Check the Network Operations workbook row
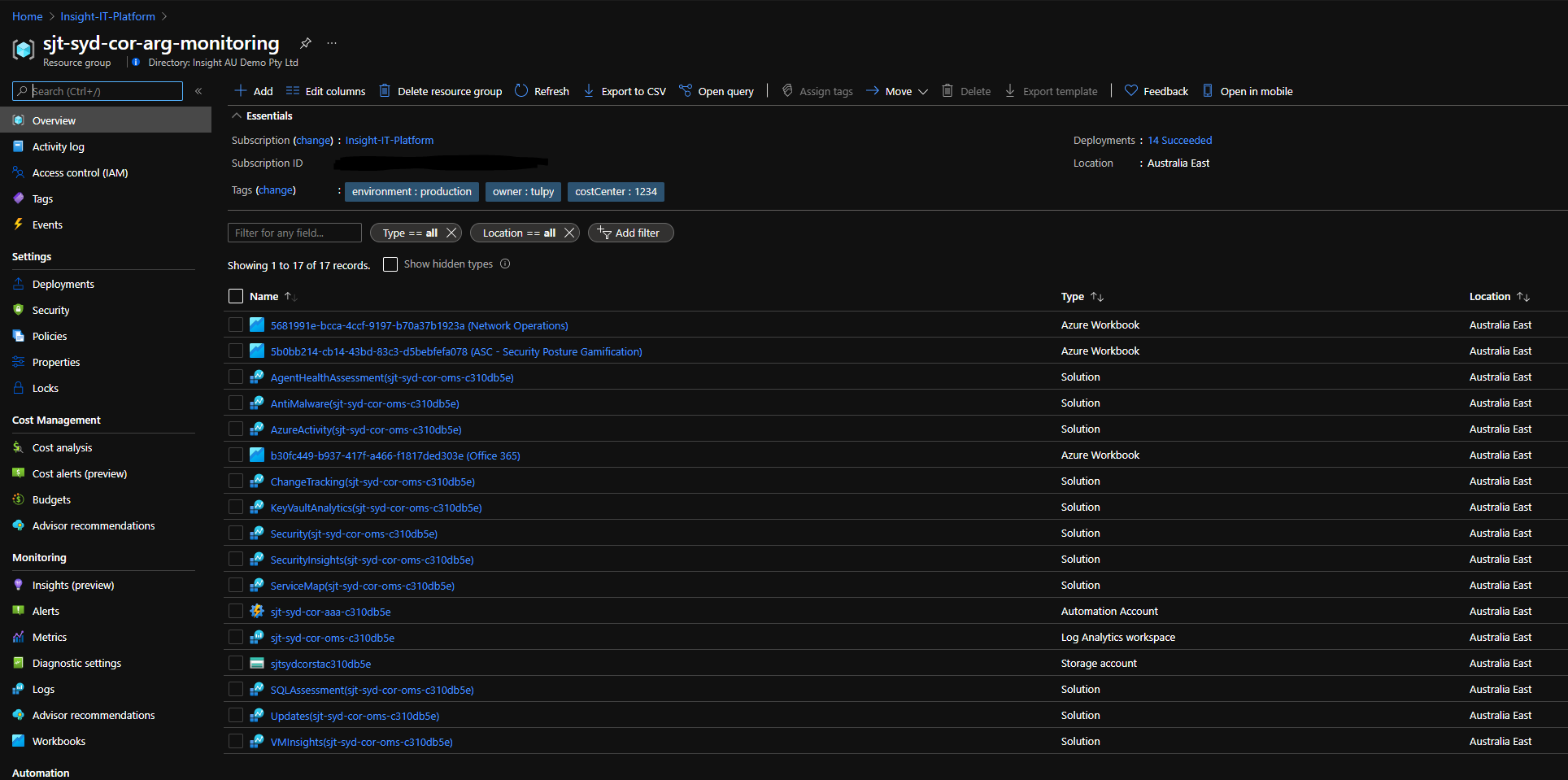 (236, 325)
